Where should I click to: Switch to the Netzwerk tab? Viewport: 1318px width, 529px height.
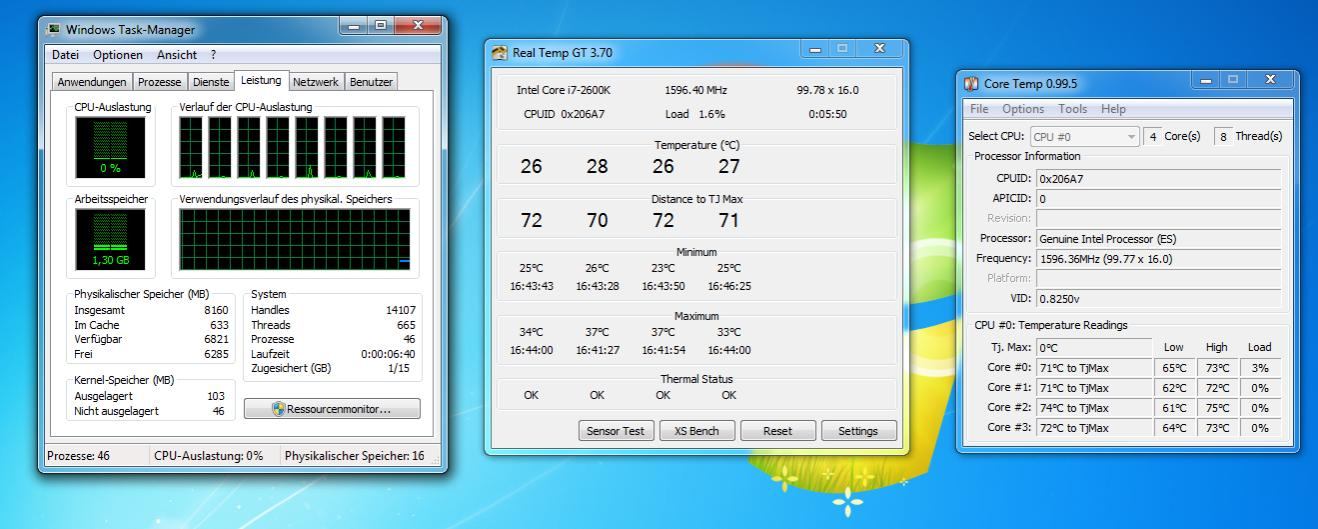click(x=316, y=82)
